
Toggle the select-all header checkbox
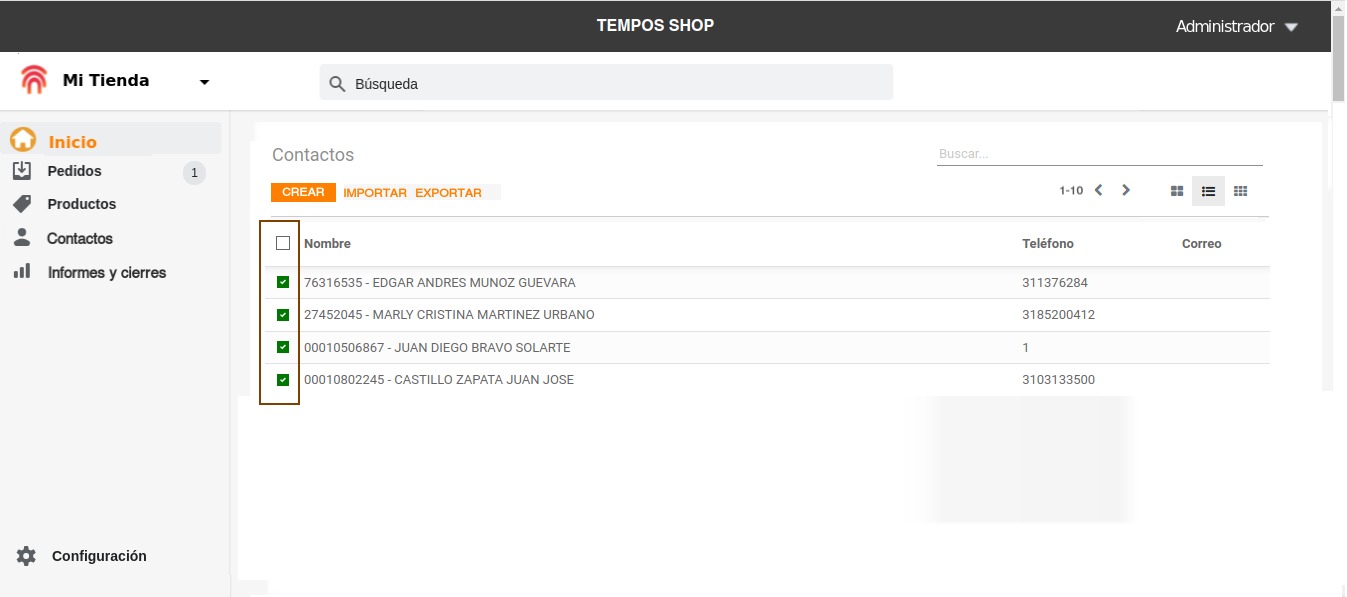pyautogui.click(x=283, y=243)
